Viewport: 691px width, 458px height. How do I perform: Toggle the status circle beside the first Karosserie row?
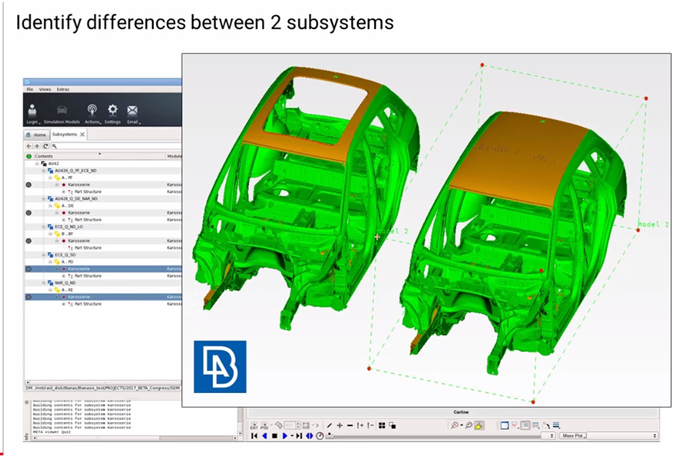pos(29,185)
